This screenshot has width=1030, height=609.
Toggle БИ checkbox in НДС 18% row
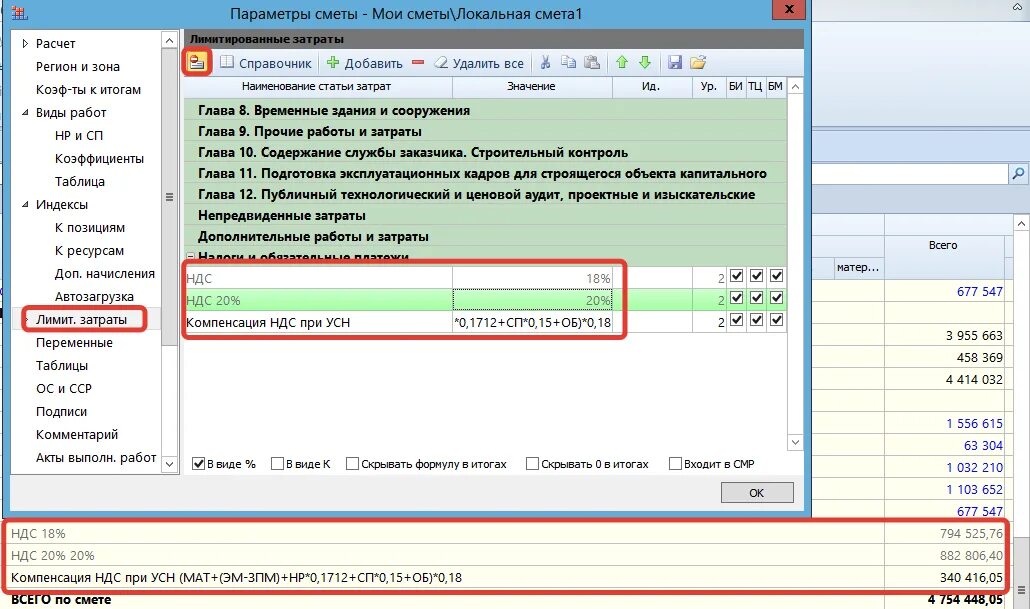pos(736,276)
